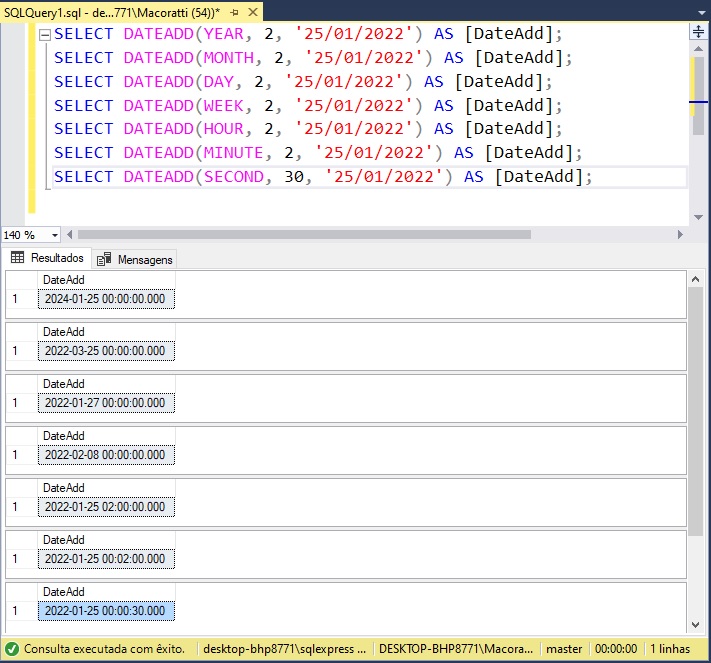Click the DateAdd header above 2024-01-25
Viewport: 711px width, 663px height.
[106, 280]
